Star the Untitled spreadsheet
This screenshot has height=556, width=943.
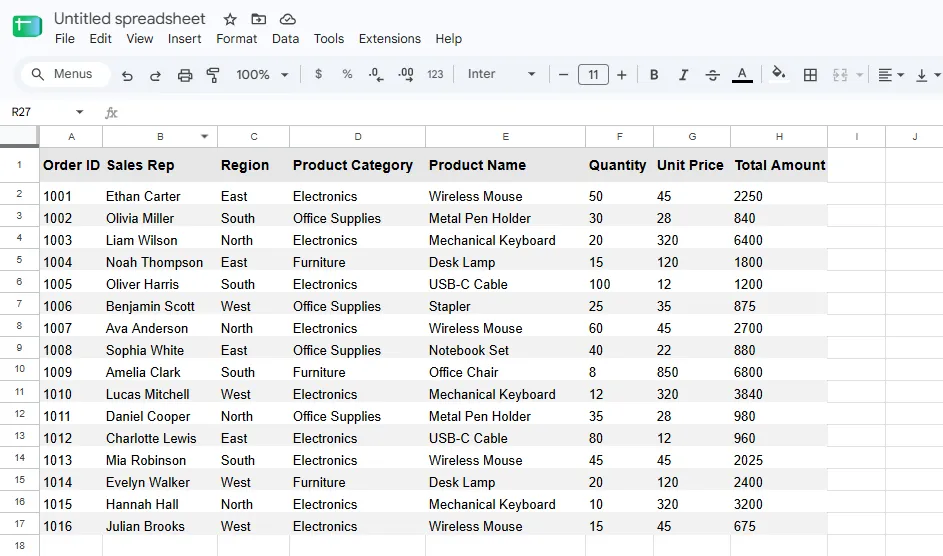tap(230, 19)
